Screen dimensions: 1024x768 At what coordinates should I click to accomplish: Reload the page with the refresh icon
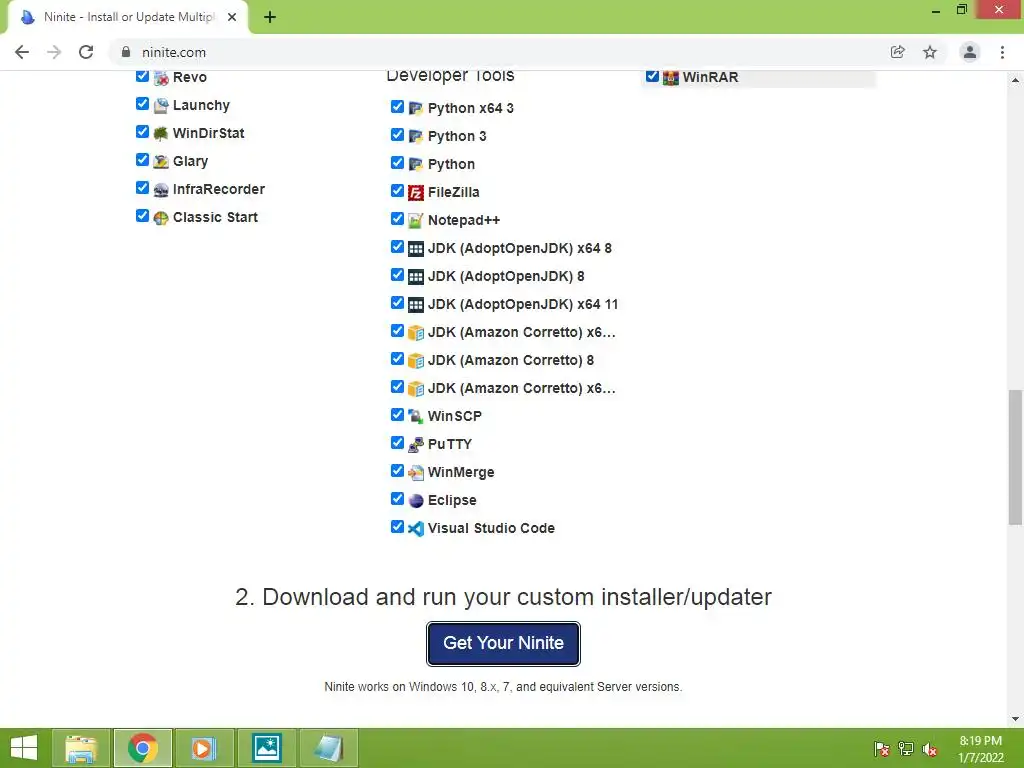click(x=86, y=52)
